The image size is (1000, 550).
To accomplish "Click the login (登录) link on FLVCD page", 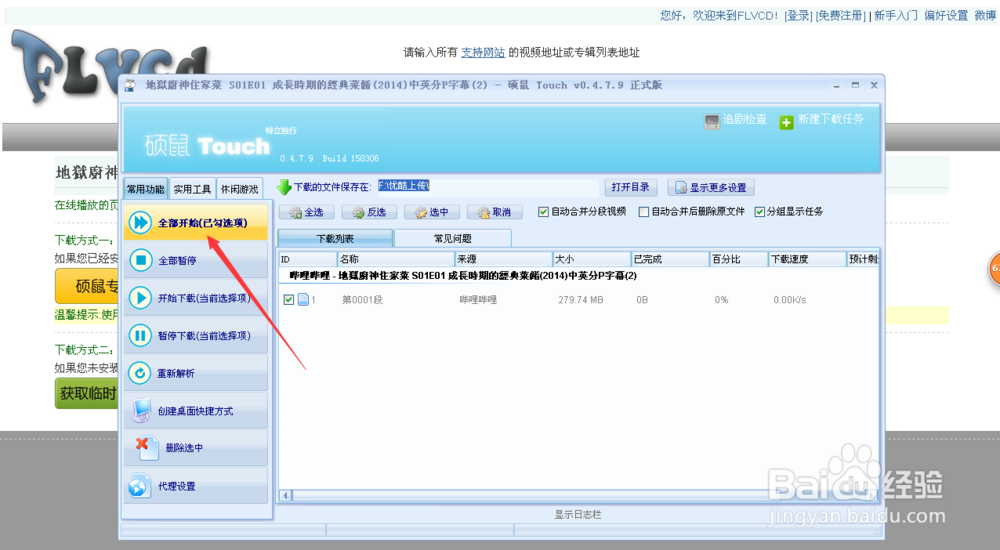I will point(798,15).
